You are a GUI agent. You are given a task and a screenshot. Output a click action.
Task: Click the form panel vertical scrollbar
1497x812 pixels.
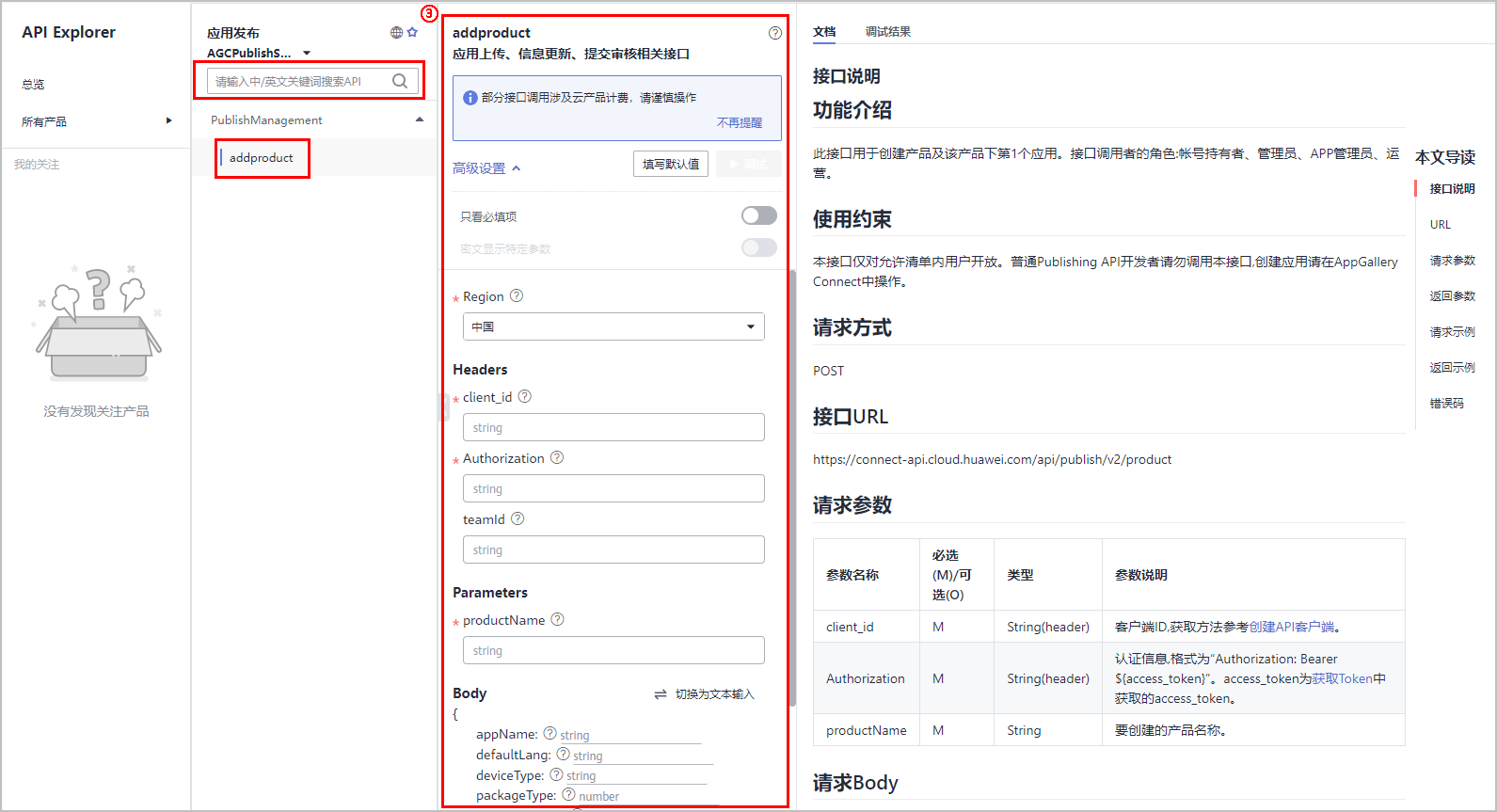pos(793,487)
